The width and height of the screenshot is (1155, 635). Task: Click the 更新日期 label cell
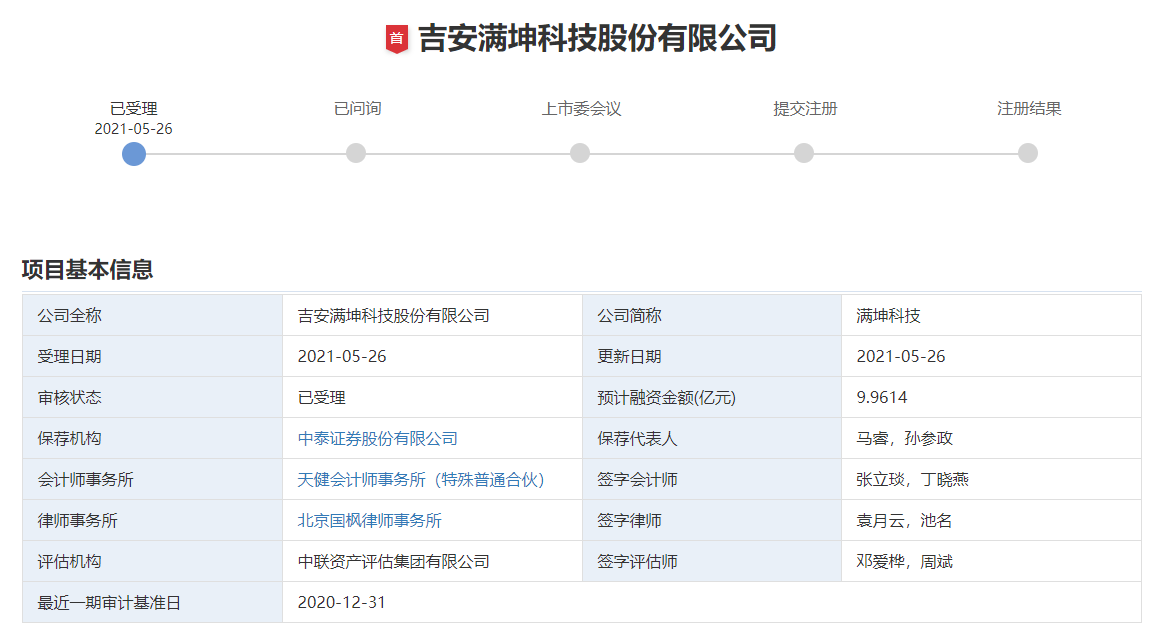click(712, 357)
